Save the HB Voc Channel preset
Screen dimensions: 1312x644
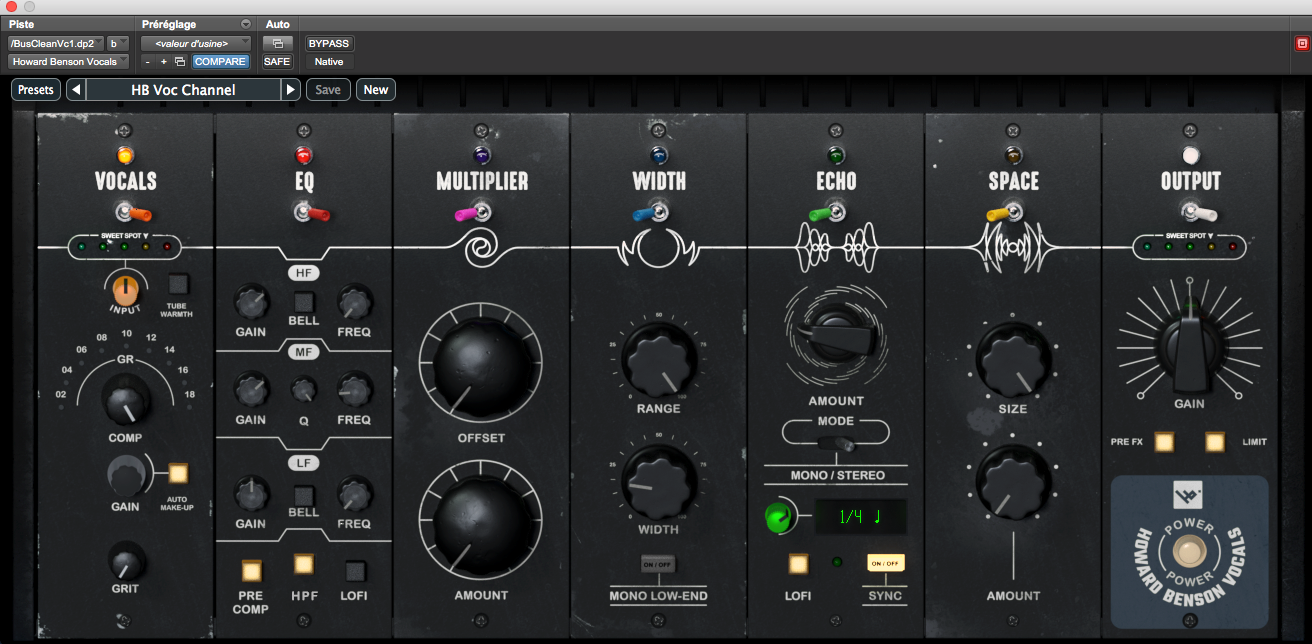tap(328, 89)
